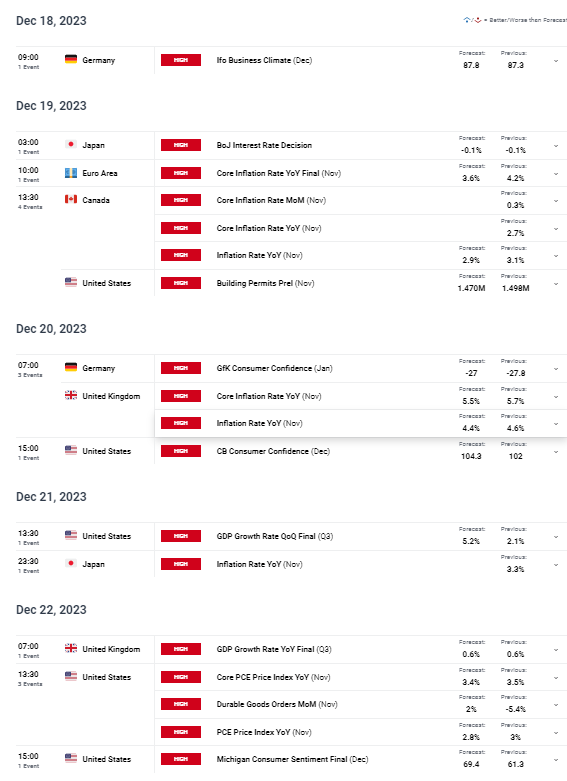Select the Dec 20, 2023 date heading

(51, 329)
